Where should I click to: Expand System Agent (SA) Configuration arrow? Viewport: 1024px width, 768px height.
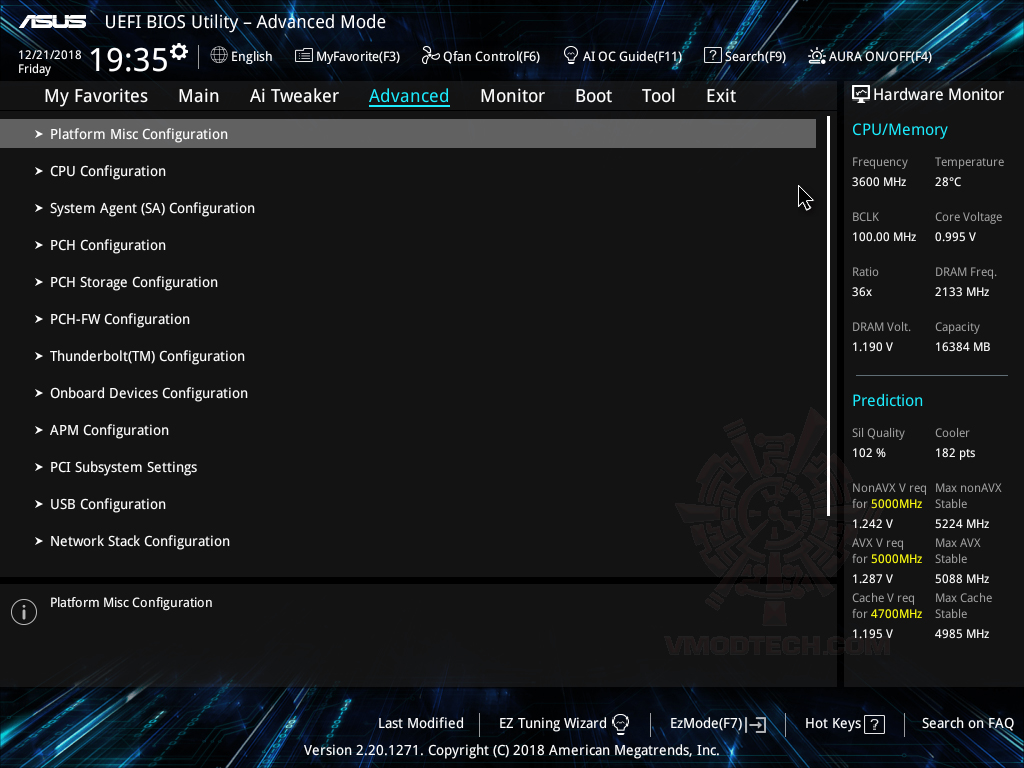point(39,208)
